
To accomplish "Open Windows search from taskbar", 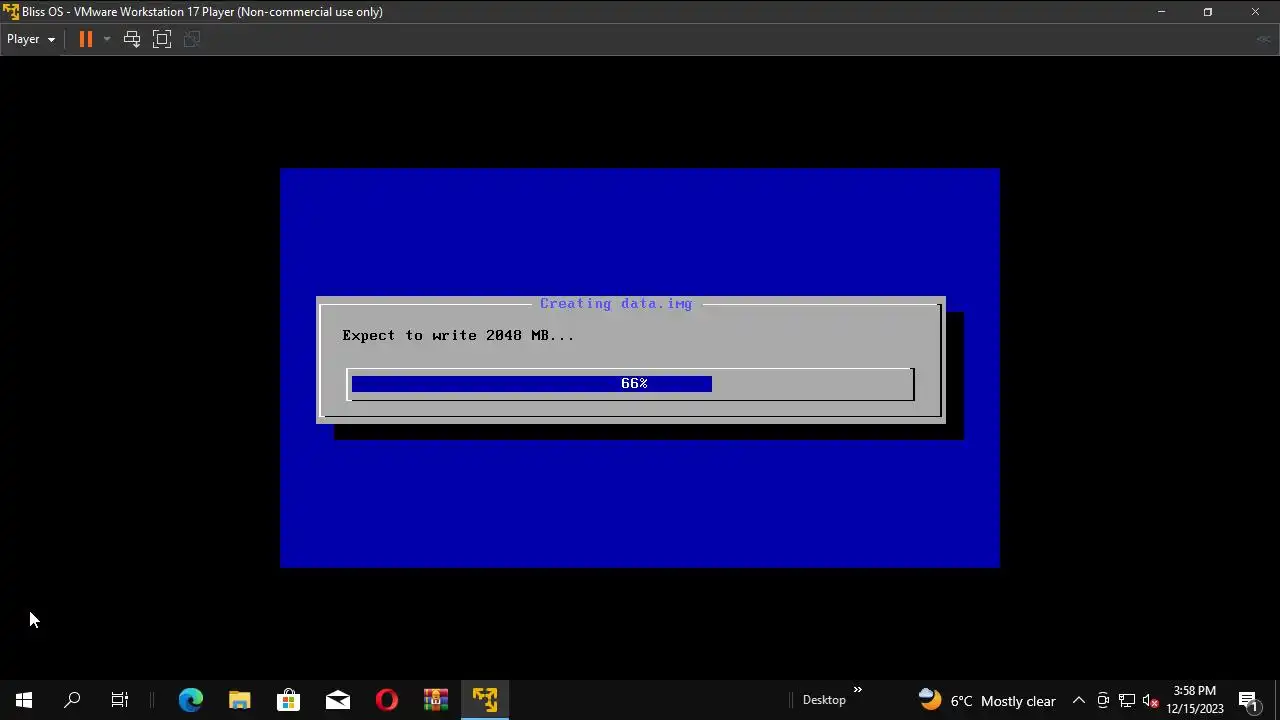I will click(x=72, y=700).
